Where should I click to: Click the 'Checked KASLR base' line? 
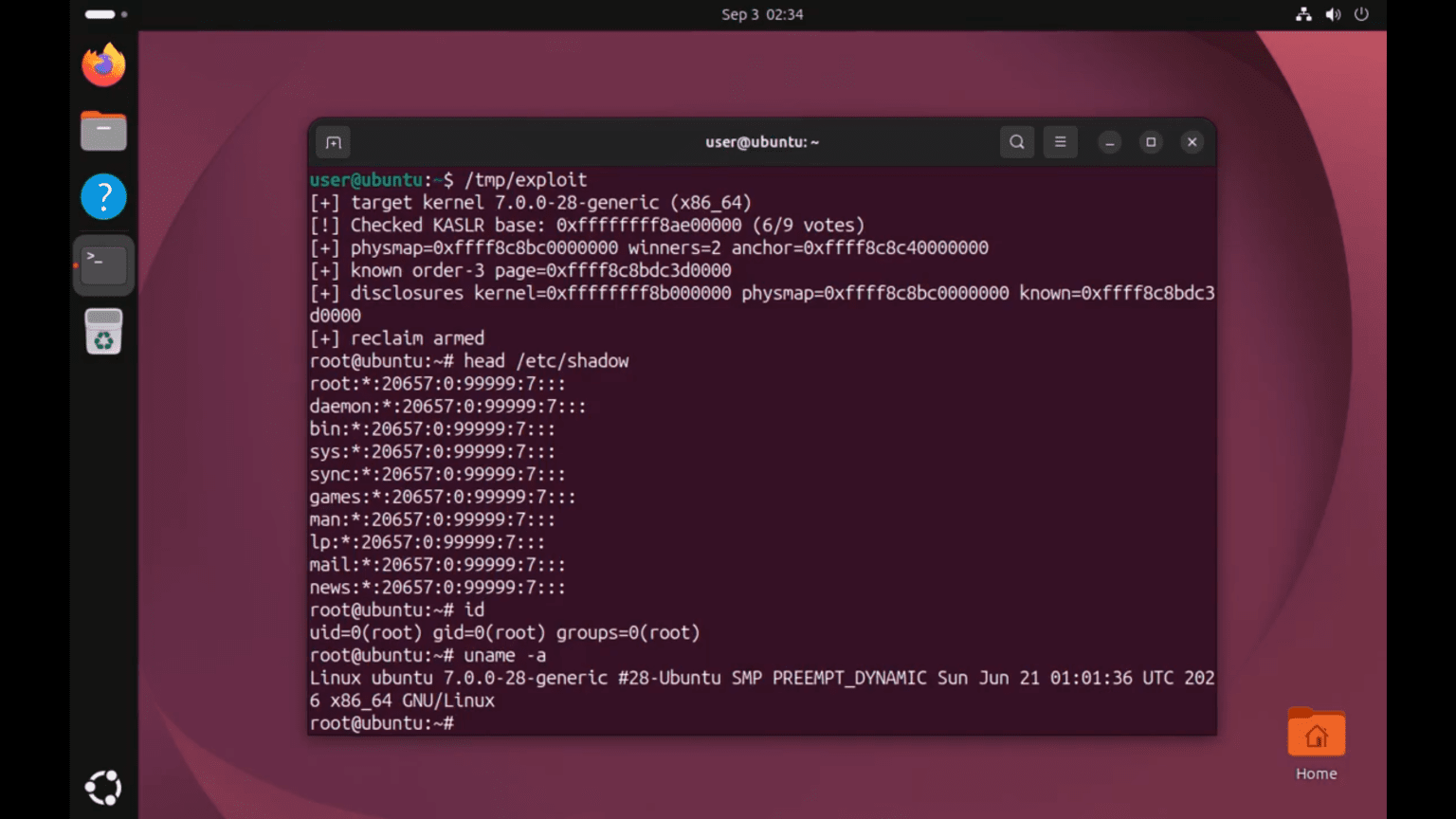[x=588, y=226]
